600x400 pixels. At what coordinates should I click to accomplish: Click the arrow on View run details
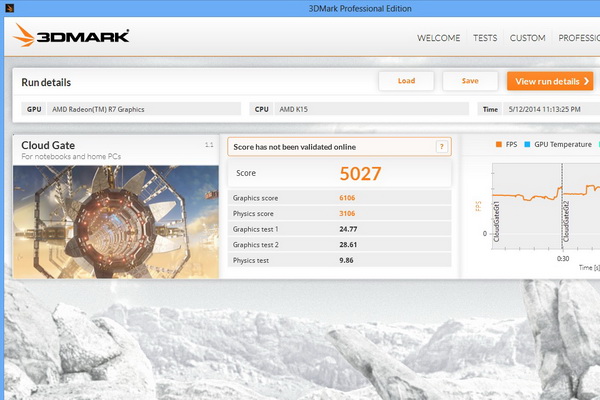click(x=586, y=81)
